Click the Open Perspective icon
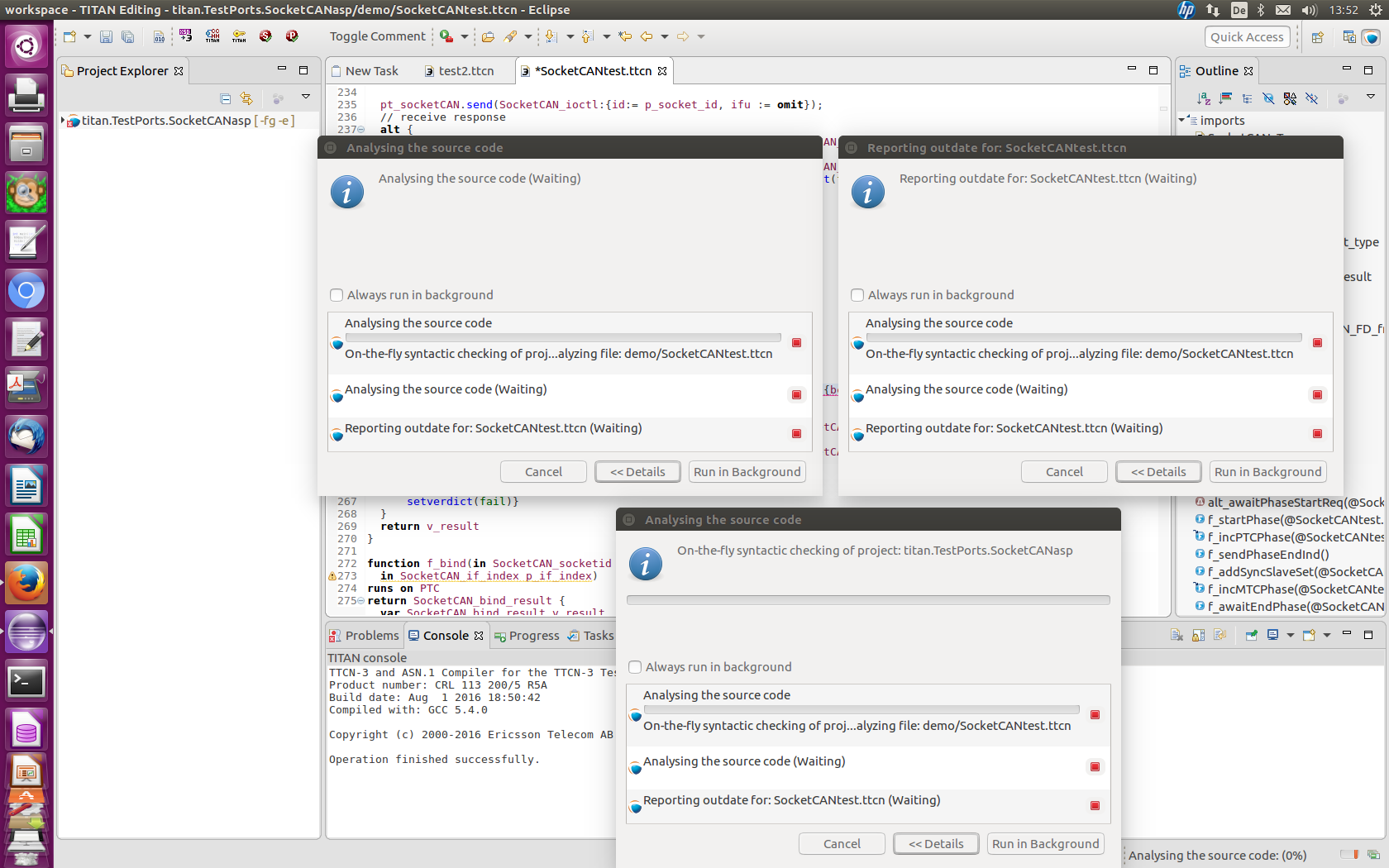Viewport: 1389px width, 868px height. coord(1317,36)
